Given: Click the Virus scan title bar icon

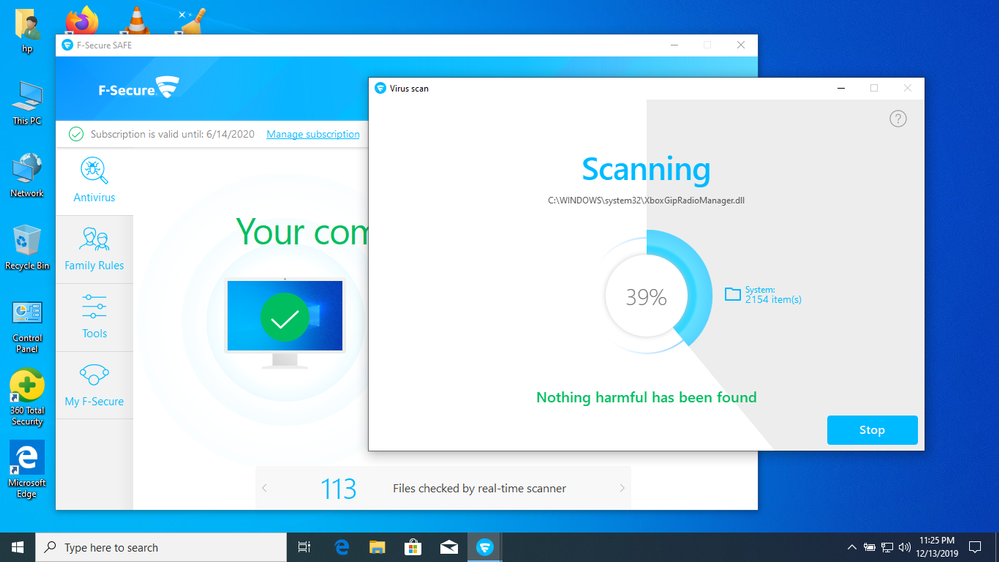Looking at the screenshot, I should click(380, 88).
